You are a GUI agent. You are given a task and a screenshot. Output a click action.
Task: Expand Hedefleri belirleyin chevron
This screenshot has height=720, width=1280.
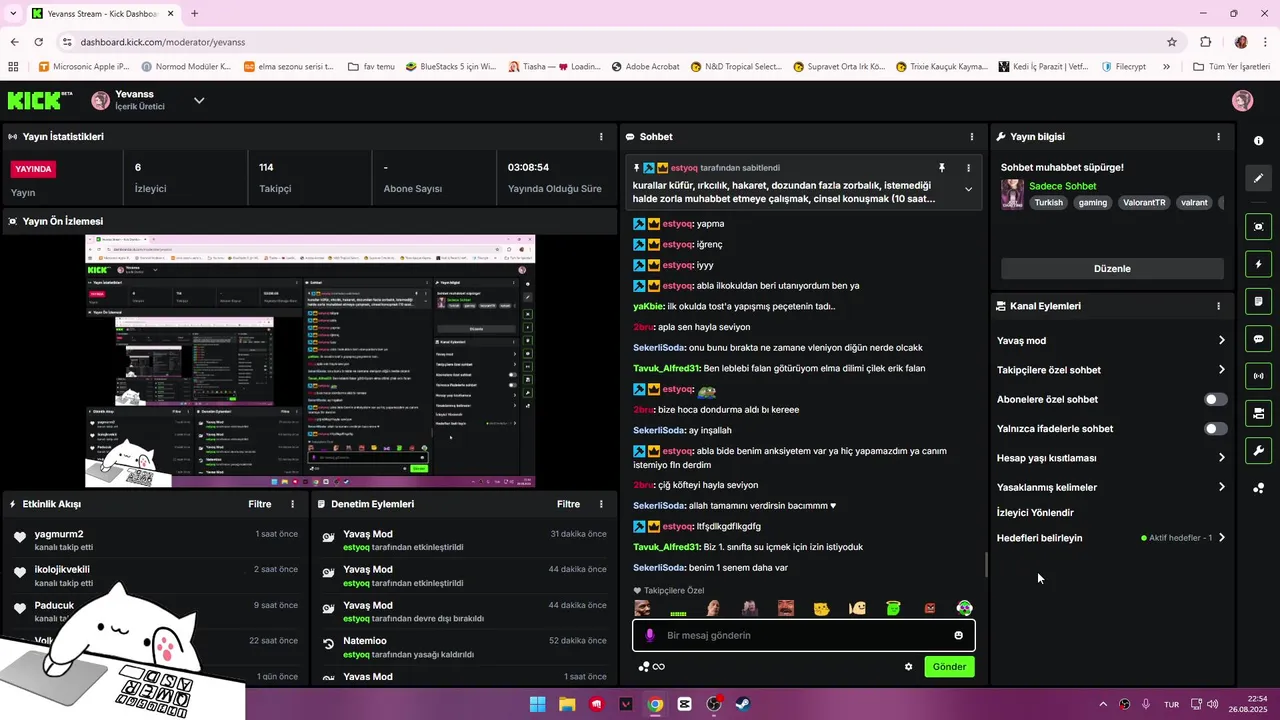coord(1221,538)
